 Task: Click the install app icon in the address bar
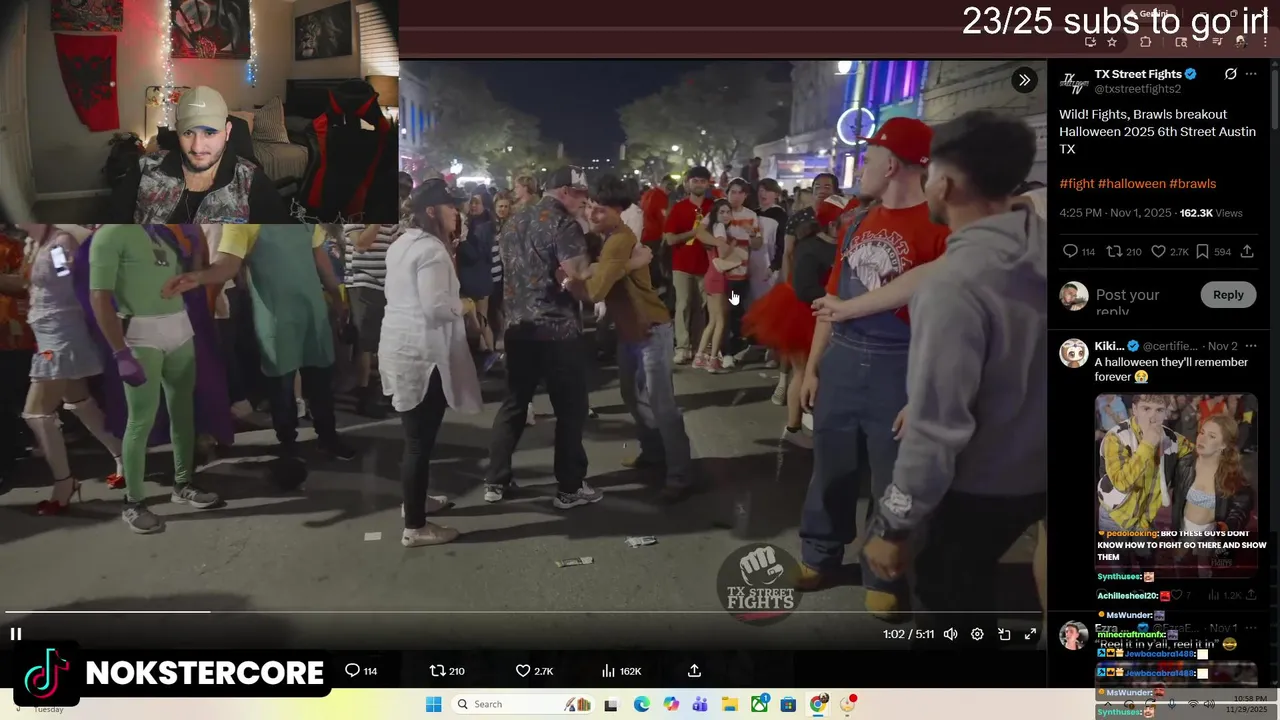1090,42
